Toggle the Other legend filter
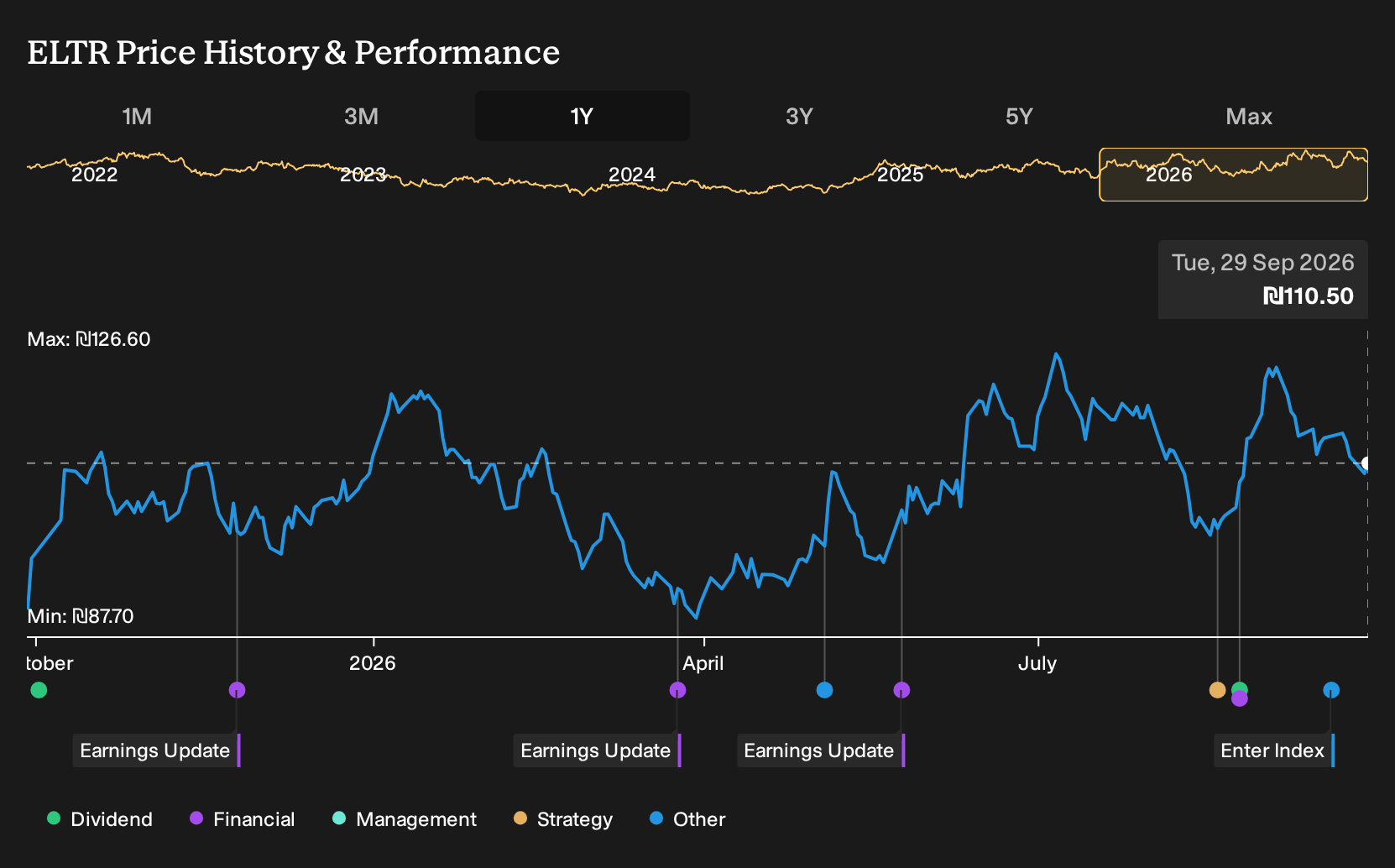The height and width of the screenshot is (868, 1395). click(687, 819)
